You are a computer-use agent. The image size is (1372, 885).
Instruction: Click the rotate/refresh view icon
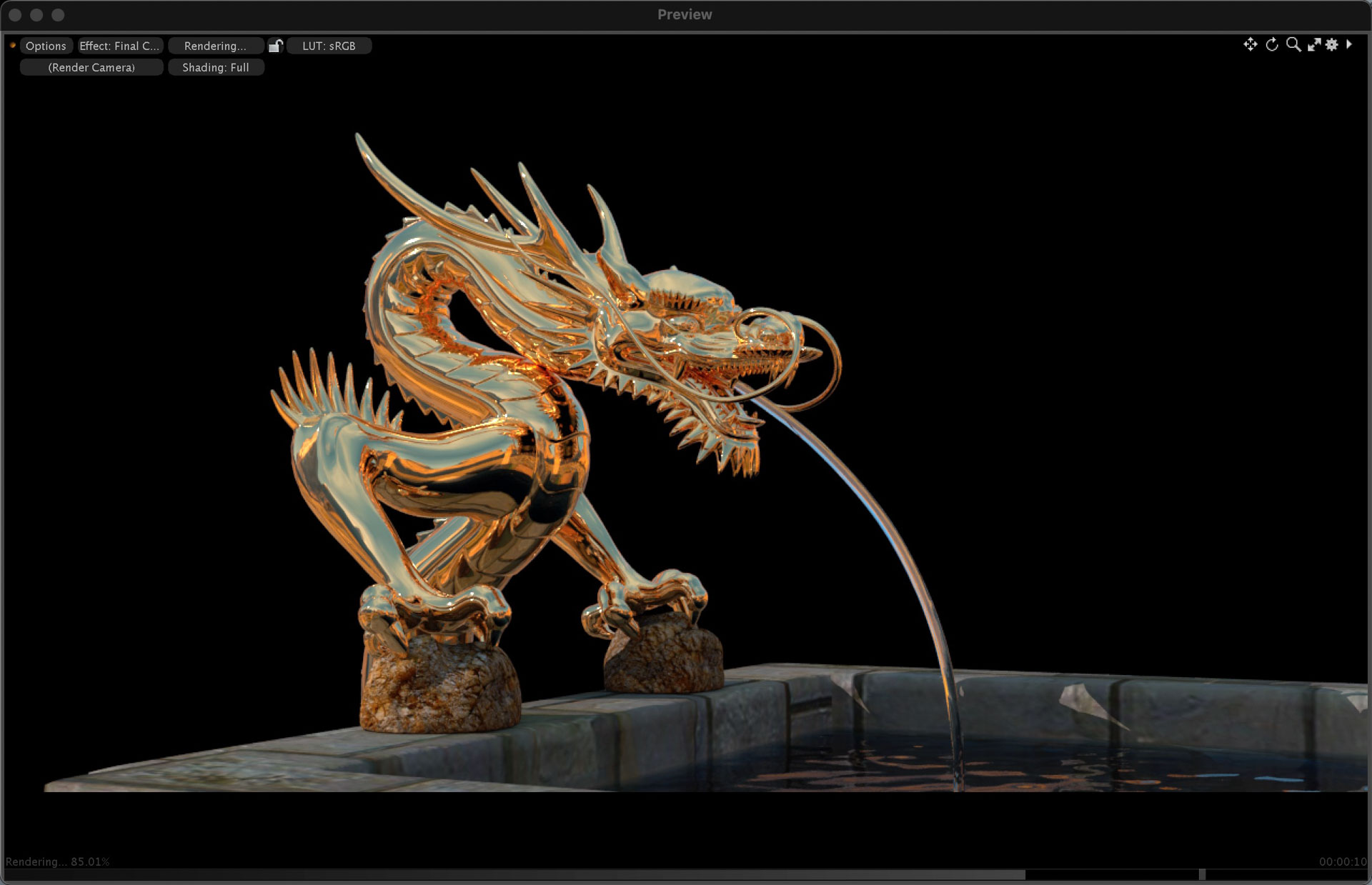point(1272,44)
